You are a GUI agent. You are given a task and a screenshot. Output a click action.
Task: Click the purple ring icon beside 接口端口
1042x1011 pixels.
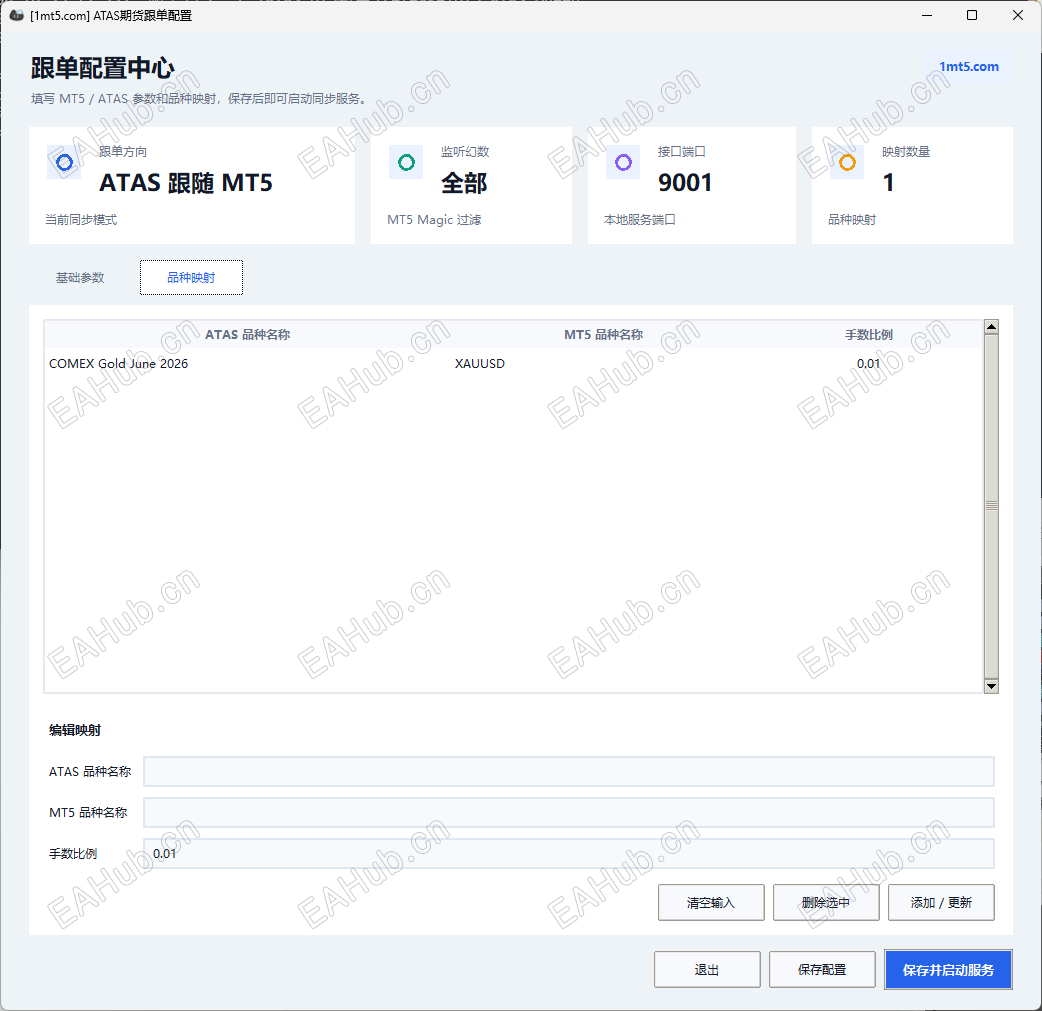(623, 162)
